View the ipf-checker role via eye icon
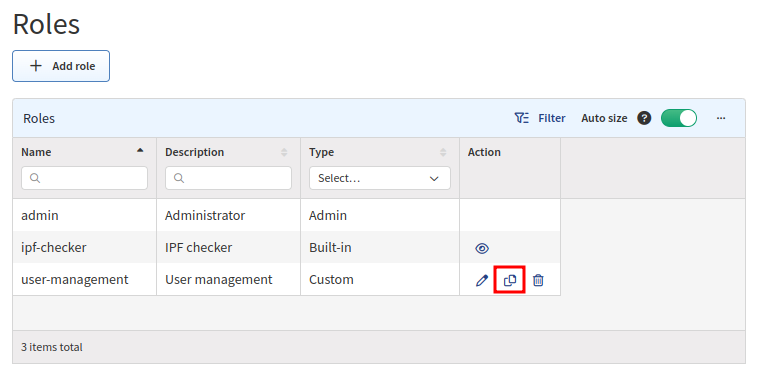The image size is (758, 373). [482, 248]
